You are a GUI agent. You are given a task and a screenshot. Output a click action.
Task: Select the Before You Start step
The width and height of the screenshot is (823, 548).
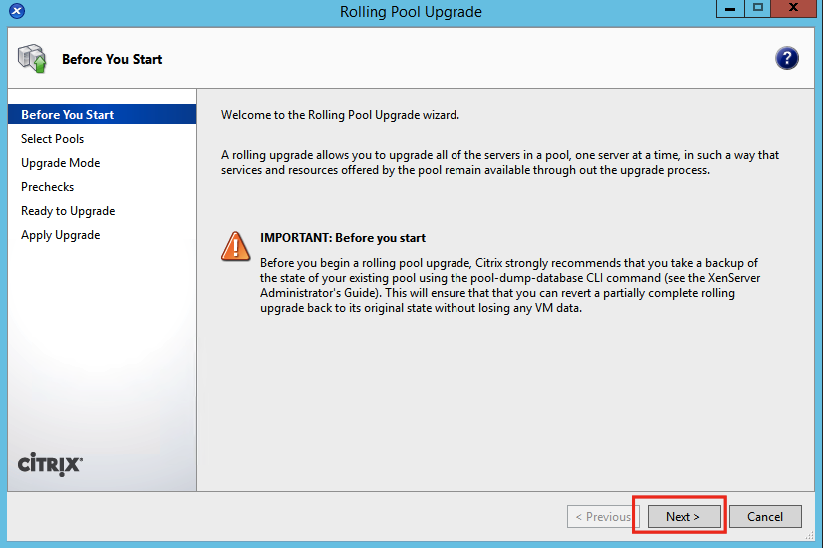click(x=102, y=114)
